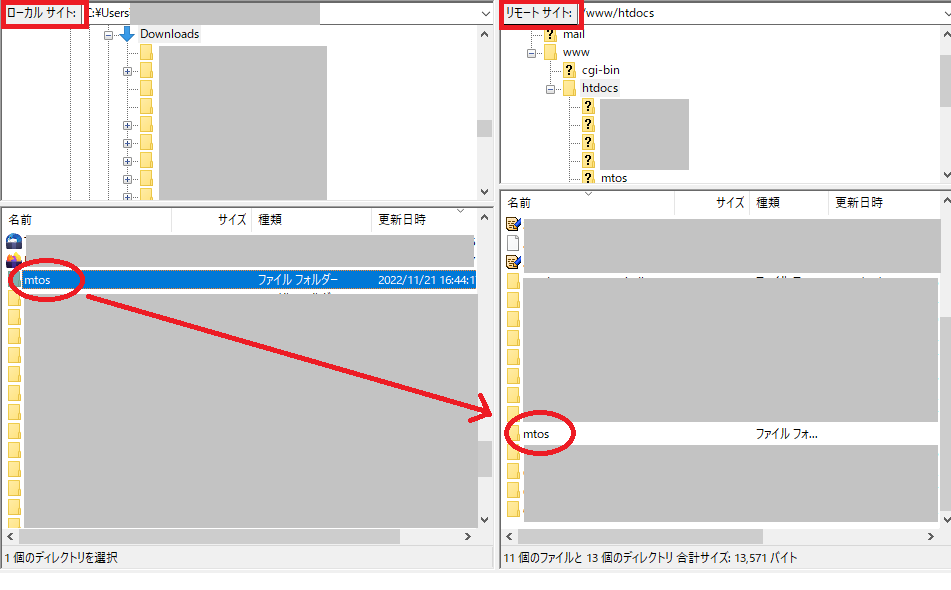
Task: Sort local files by サイズ column
Action: pos(210,220)
